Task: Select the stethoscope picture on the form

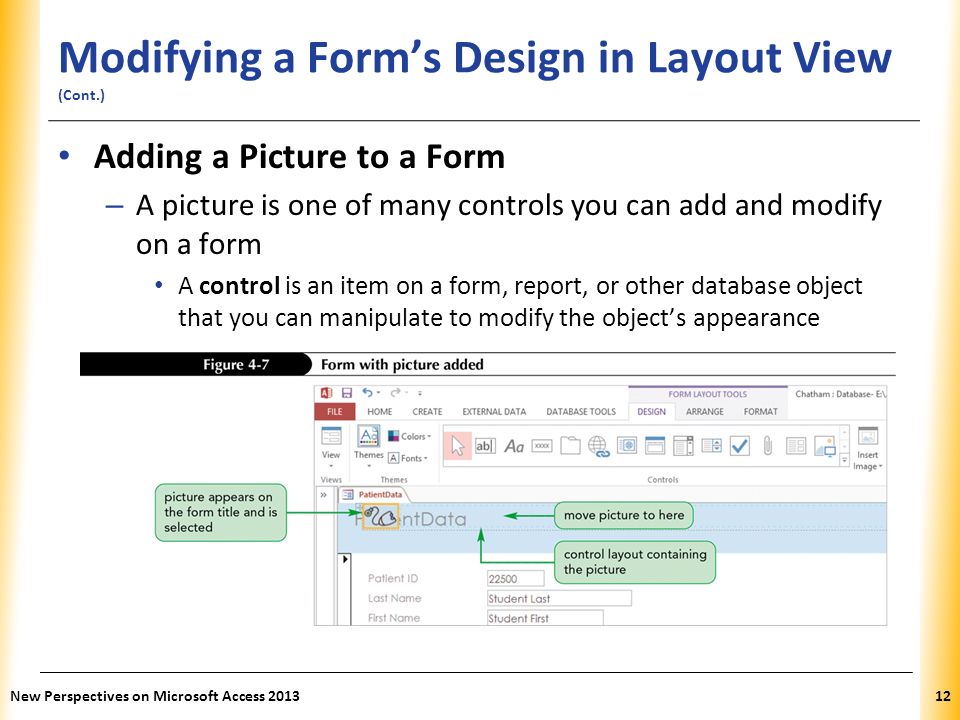Action: pos(381,517)
